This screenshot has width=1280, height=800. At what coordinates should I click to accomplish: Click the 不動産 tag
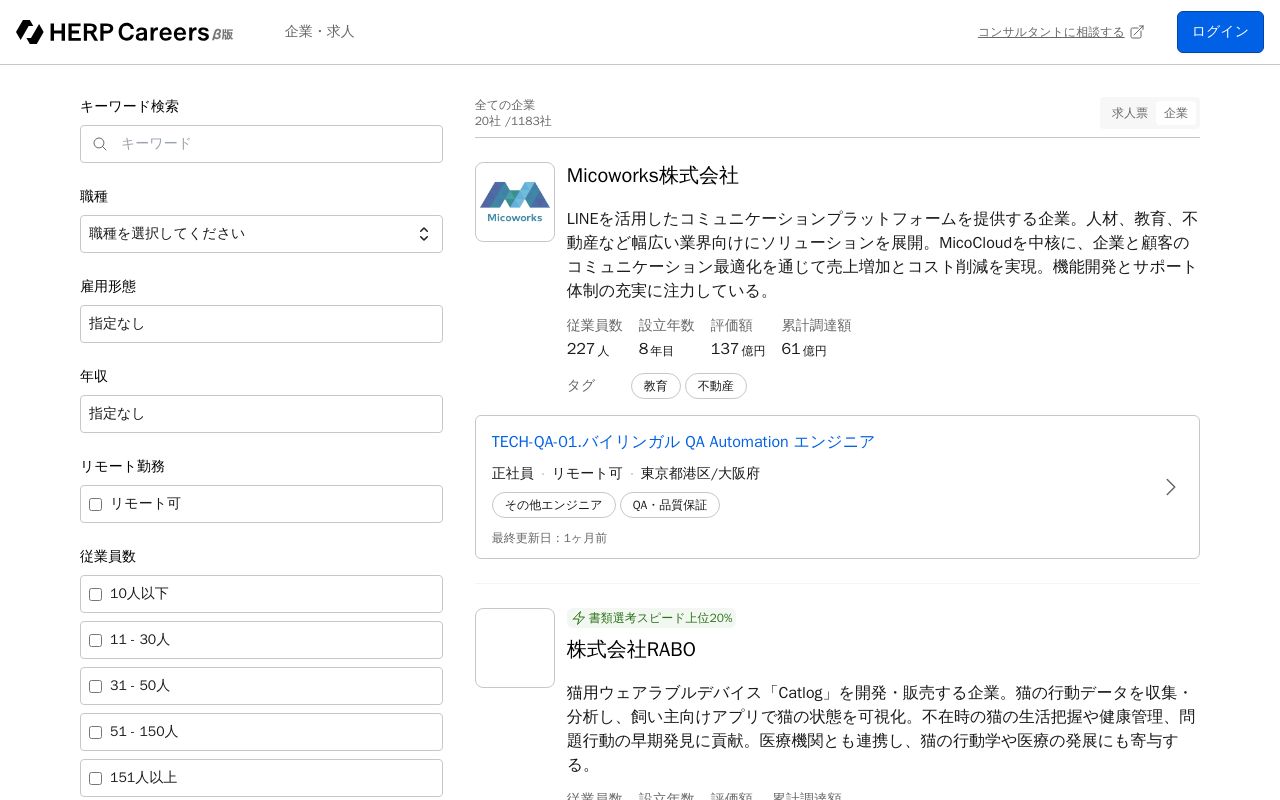pos(716,386)
